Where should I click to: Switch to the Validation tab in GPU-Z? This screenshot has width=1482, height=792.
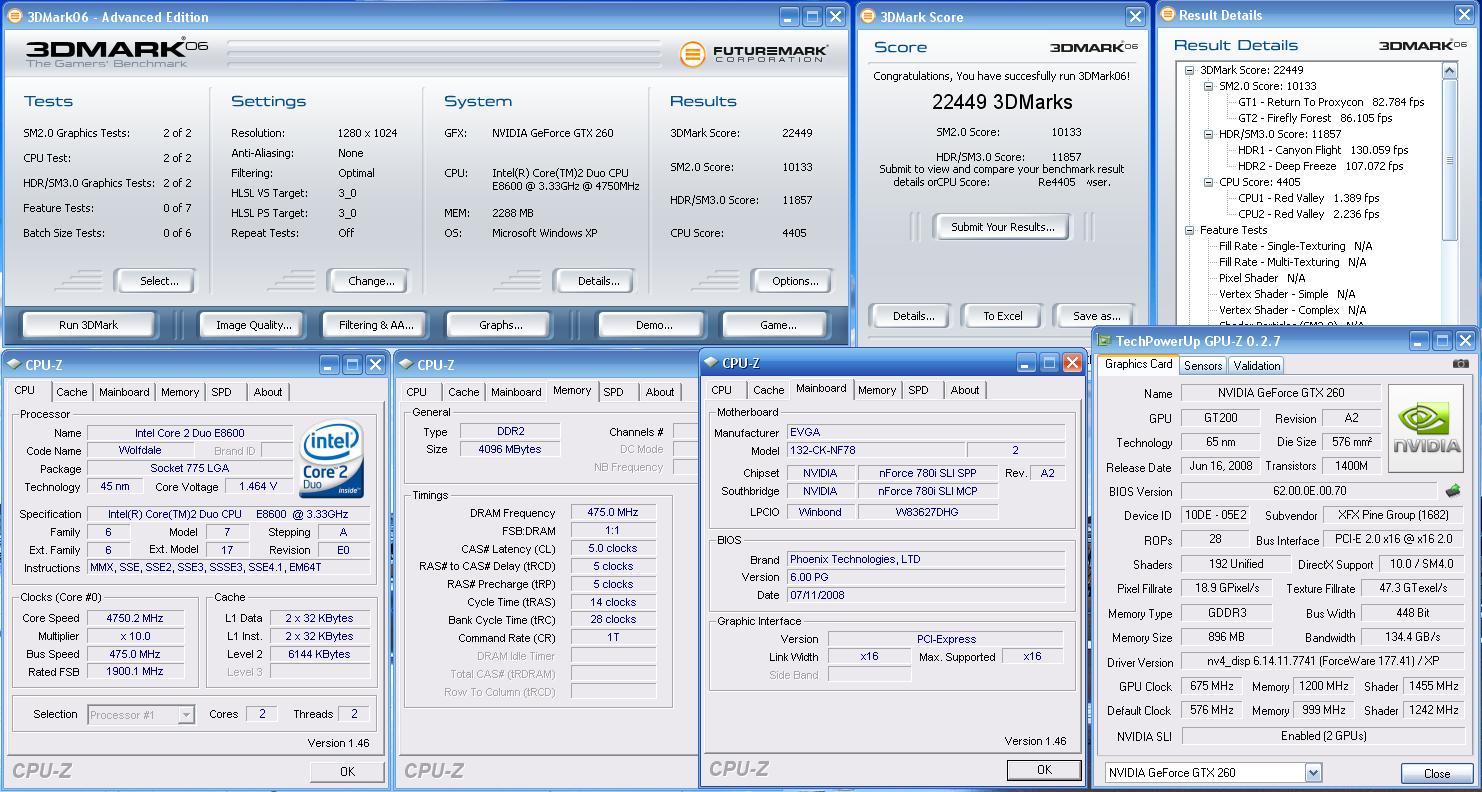[1256, 366]
